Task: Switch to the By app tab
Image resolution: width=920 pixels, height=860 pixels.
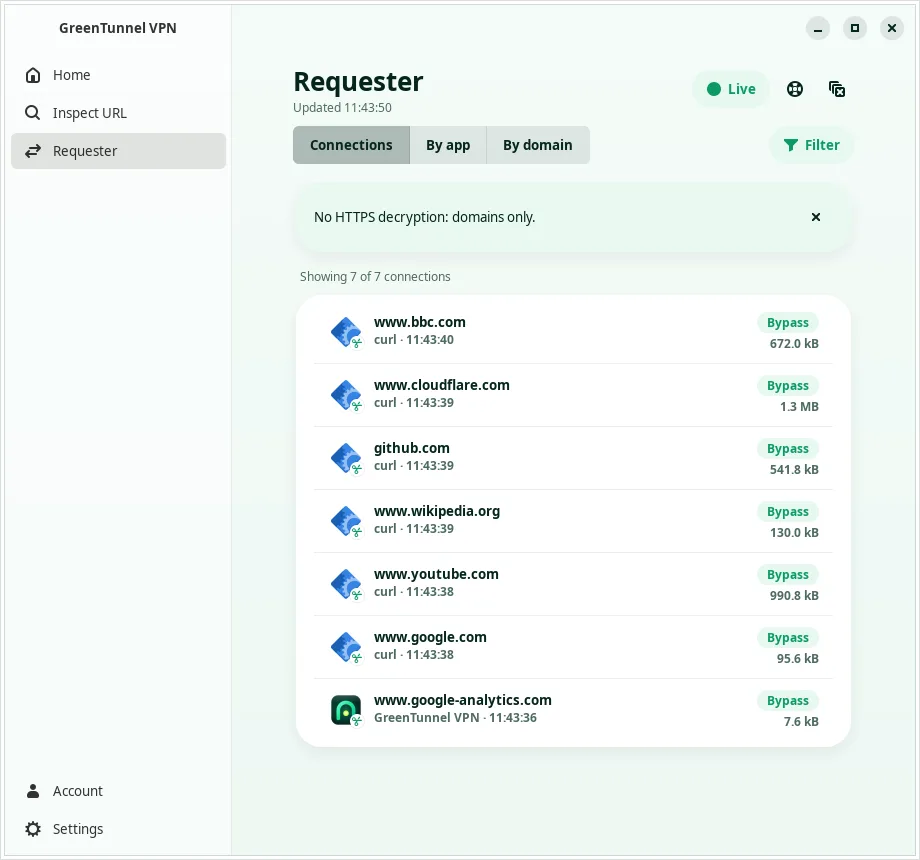Action: (x=448, y=145)
